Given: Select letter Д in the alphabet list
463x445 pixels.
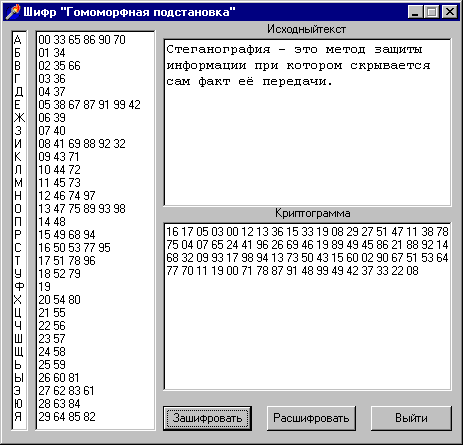Looking at the screenshot, I should [18, 92].
